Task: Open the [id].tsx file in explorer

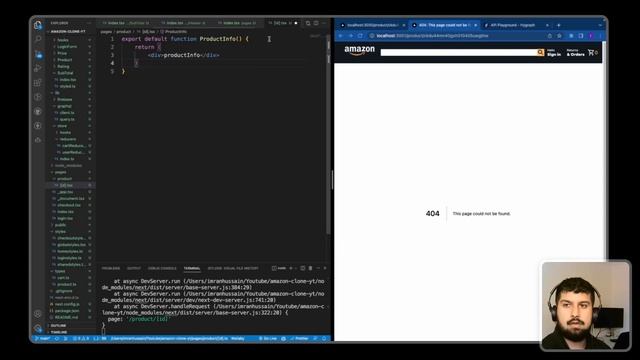Action: [x=70, y=185]
